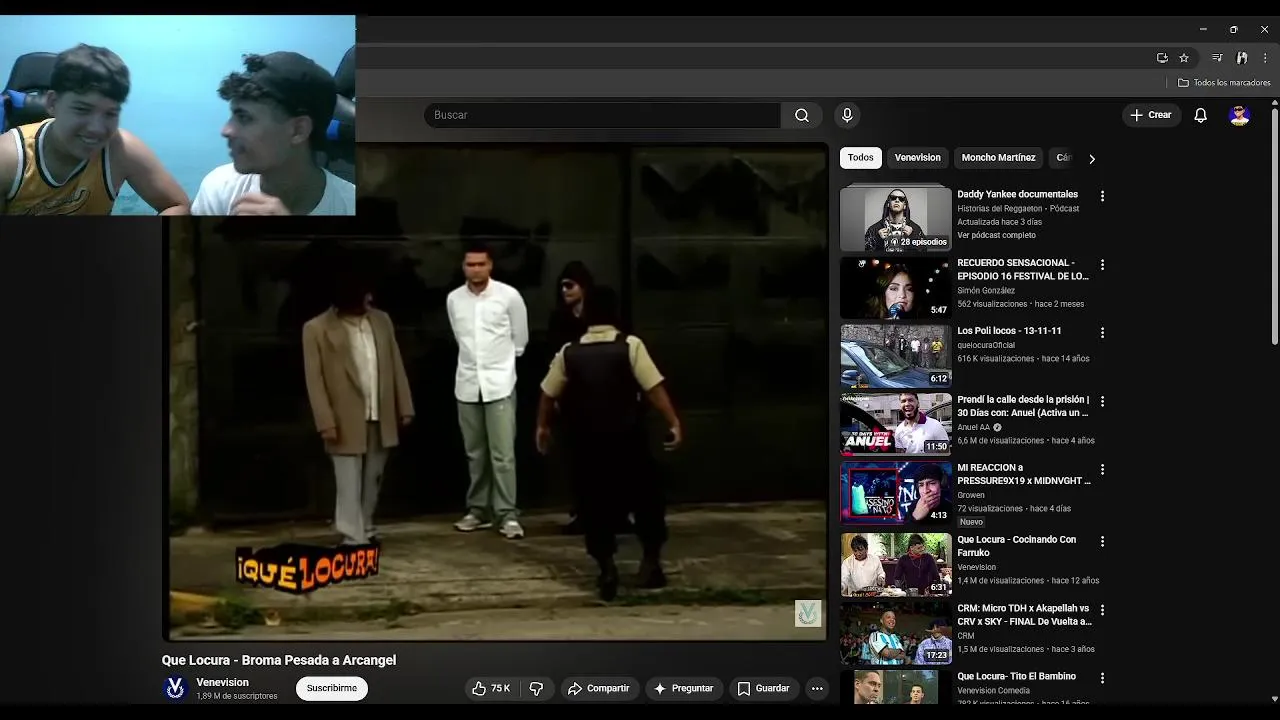Open title Daddy Yankee documentales
Viewport: 1280px width, 720px height.
pos(1017,194)
